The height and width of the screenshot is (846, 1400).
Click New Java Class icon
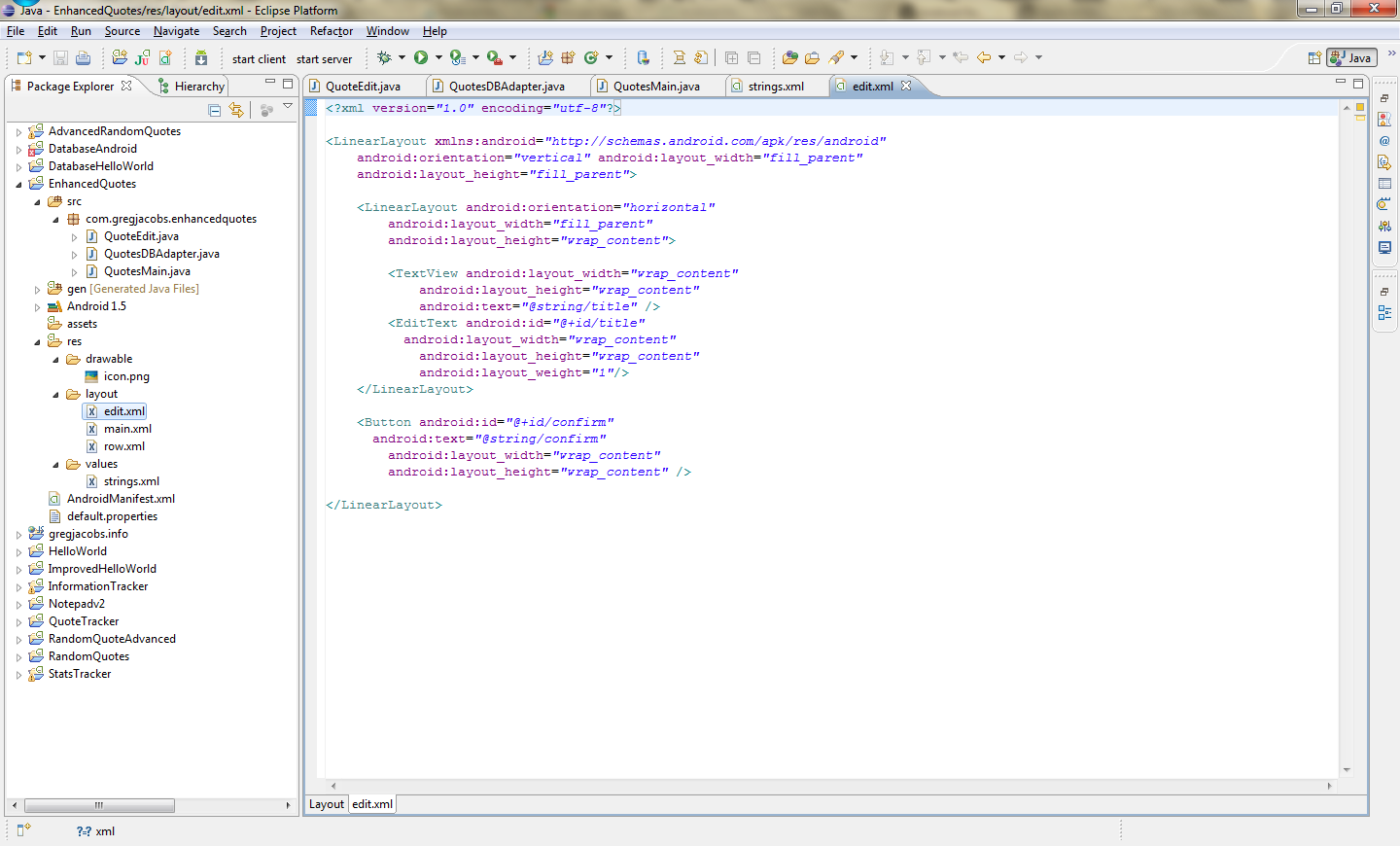(x=591, y=58)
